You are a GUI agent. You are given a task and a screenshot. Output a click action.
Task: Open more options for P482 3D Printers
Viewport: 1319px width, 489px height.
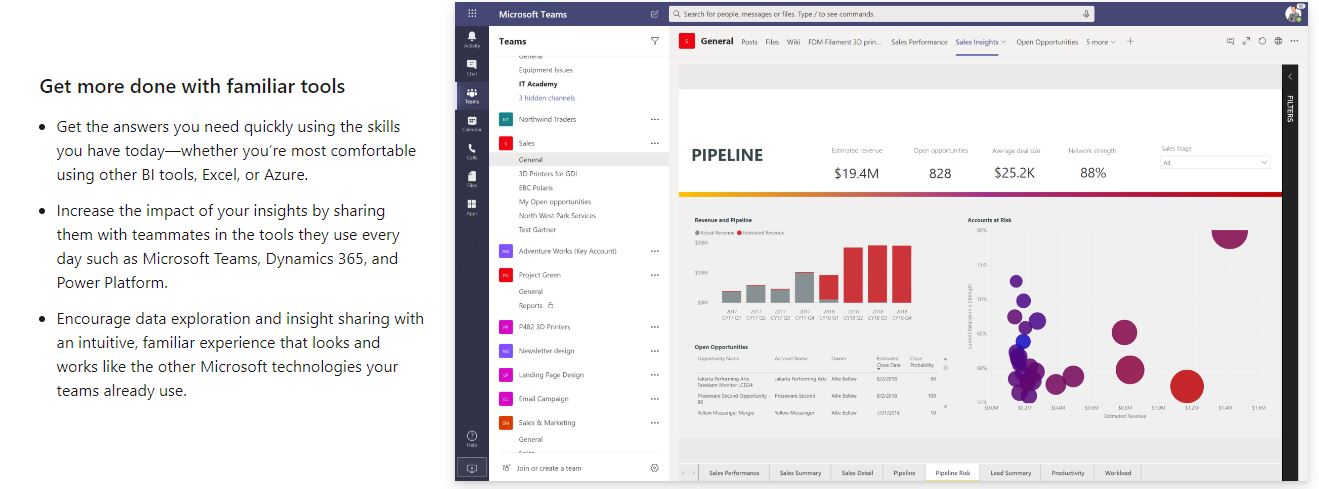pos(655,327)
